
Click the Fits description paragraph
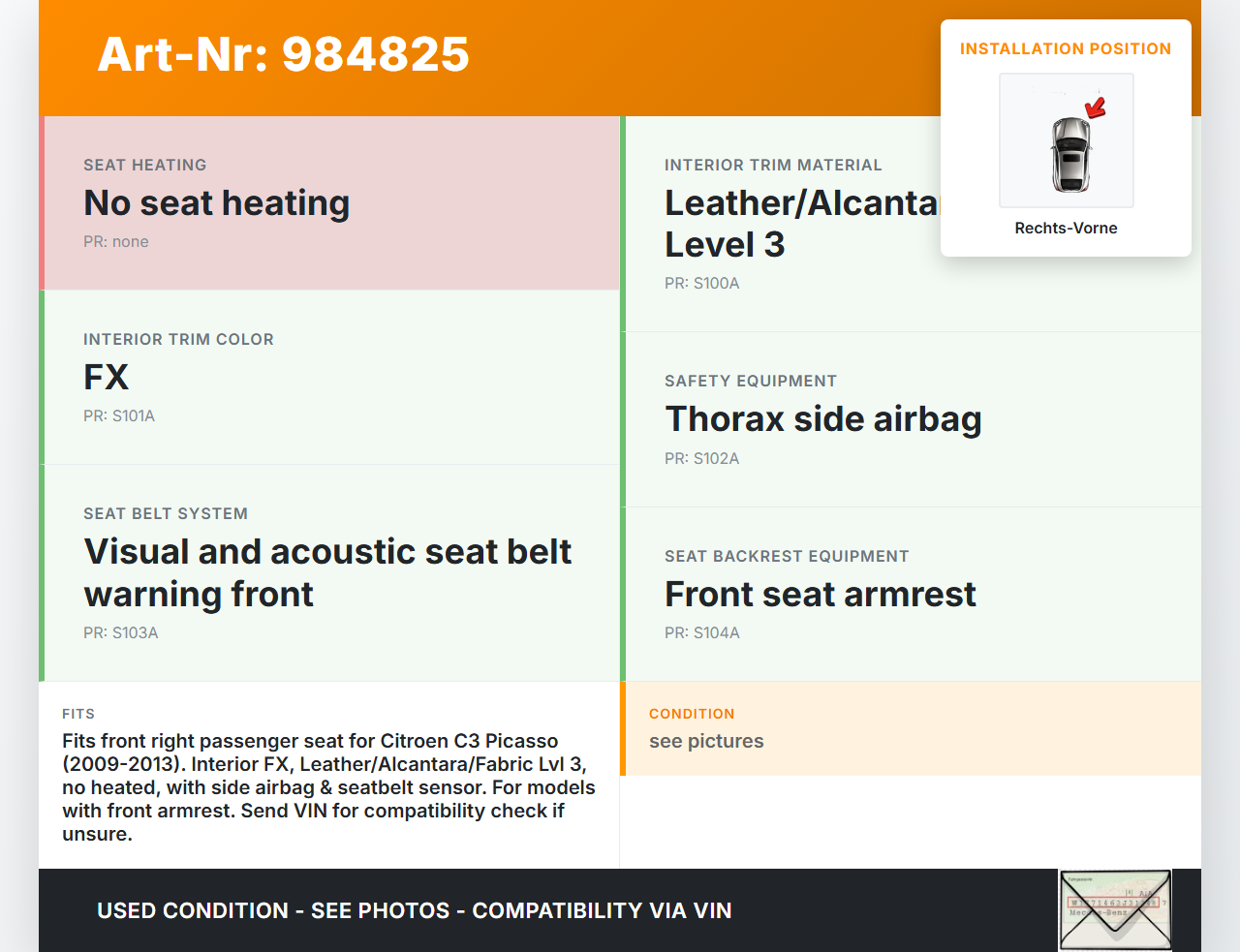pyautogui.click(x=327, y=786)
